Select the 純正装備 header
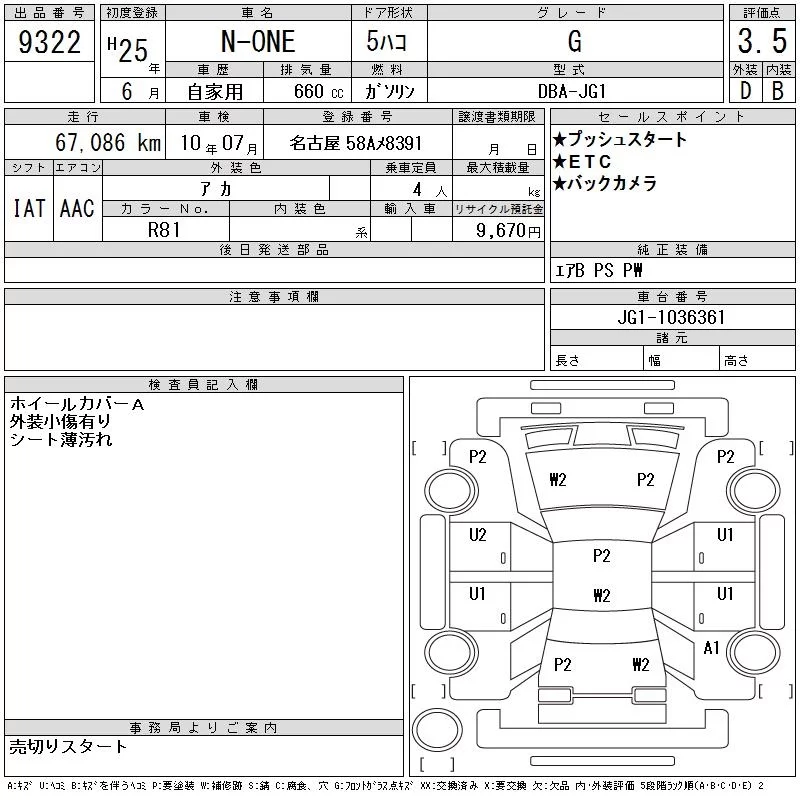 pyautogui.click(x=672, y=249)
